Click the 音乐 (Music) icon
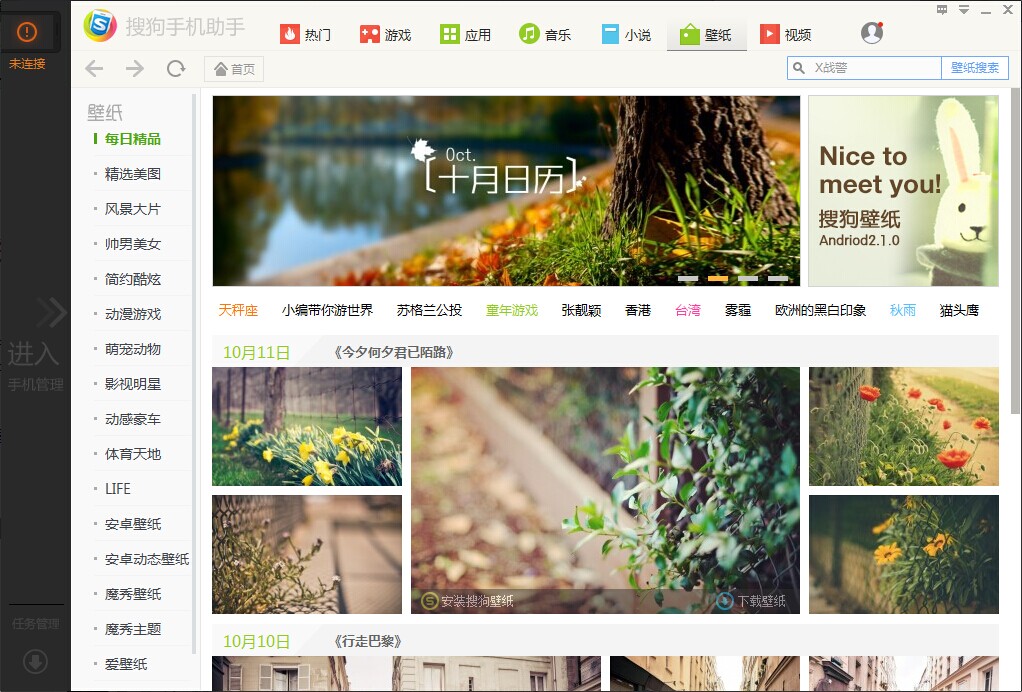Image resolution: width=1022 pixels, height=692 pixels. point(527,31)
